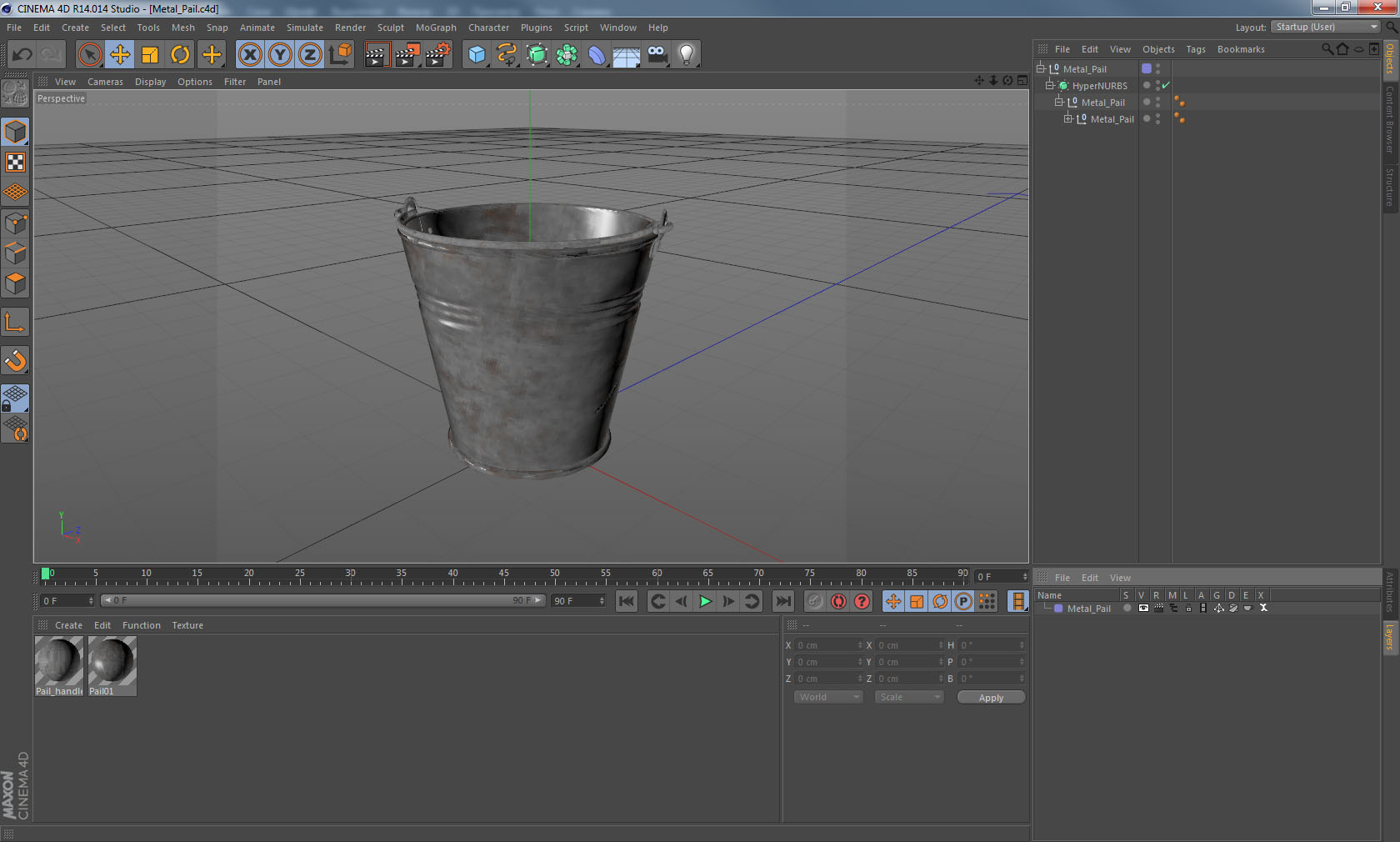Open viewport Cameras menu
1400x842 pixels.
[105, 82]
